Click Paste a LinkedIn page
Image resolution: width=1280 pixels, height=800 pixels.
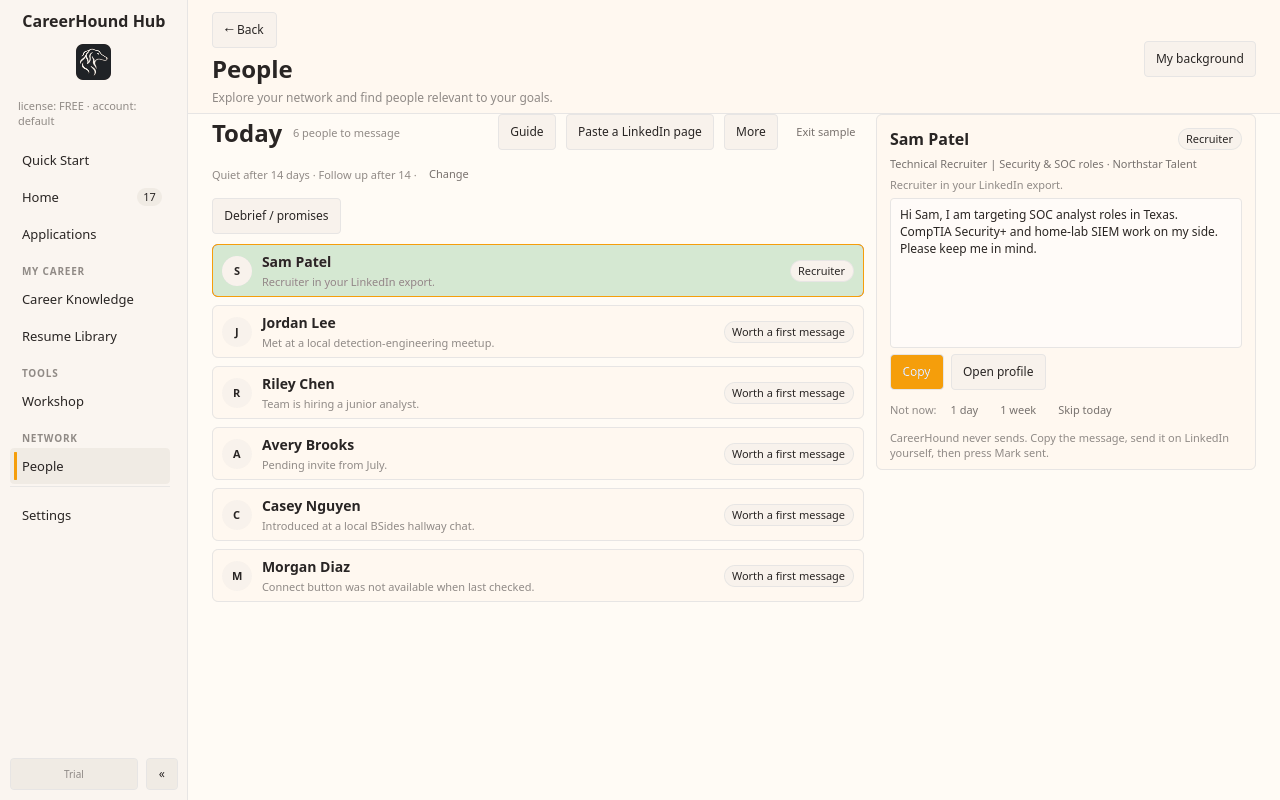tap(640, 132)
